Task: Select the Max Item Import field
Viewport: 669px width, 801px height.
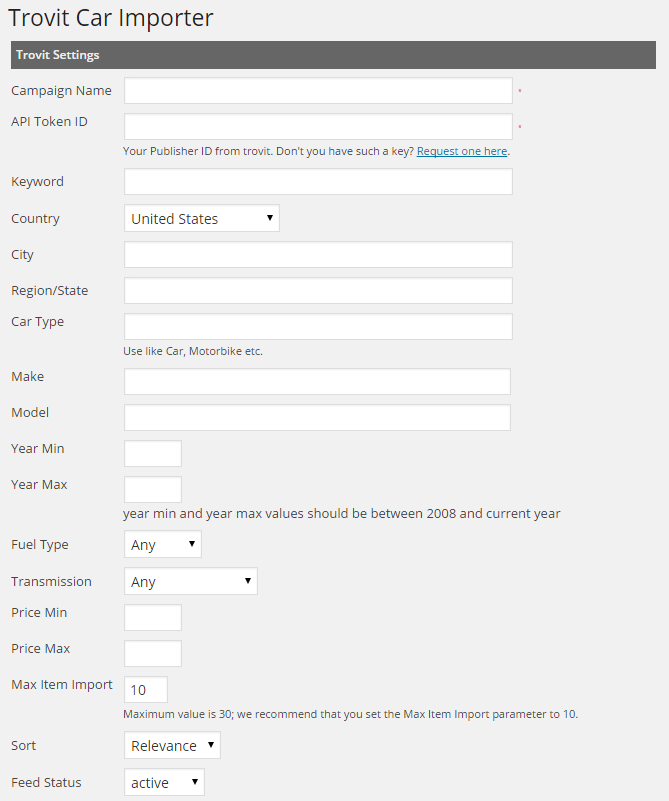Action: (146, 690)
